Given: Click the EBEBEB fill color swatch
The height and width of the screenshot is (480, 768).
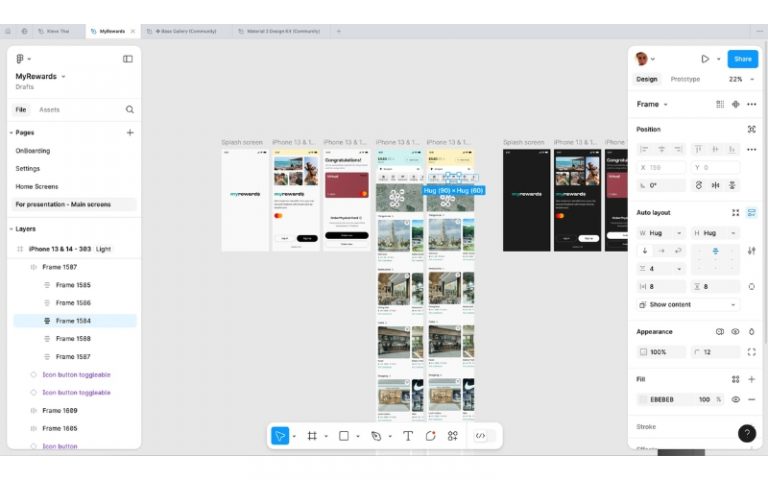Looking at the screenshot, I should pos(643,399).
